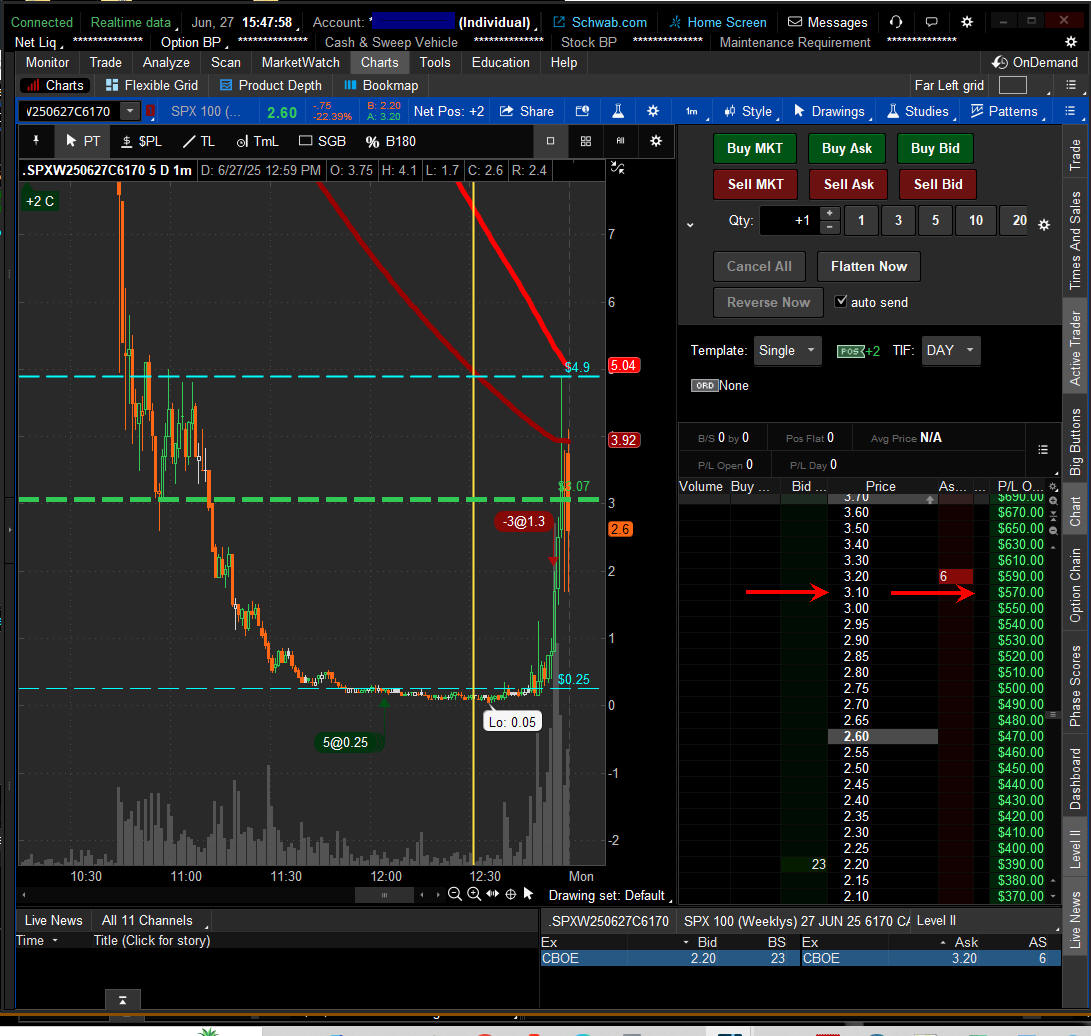1091x1036 pixels.
Task: Click the chart horizontal scrollbar thumb
Action: [383, 895]
